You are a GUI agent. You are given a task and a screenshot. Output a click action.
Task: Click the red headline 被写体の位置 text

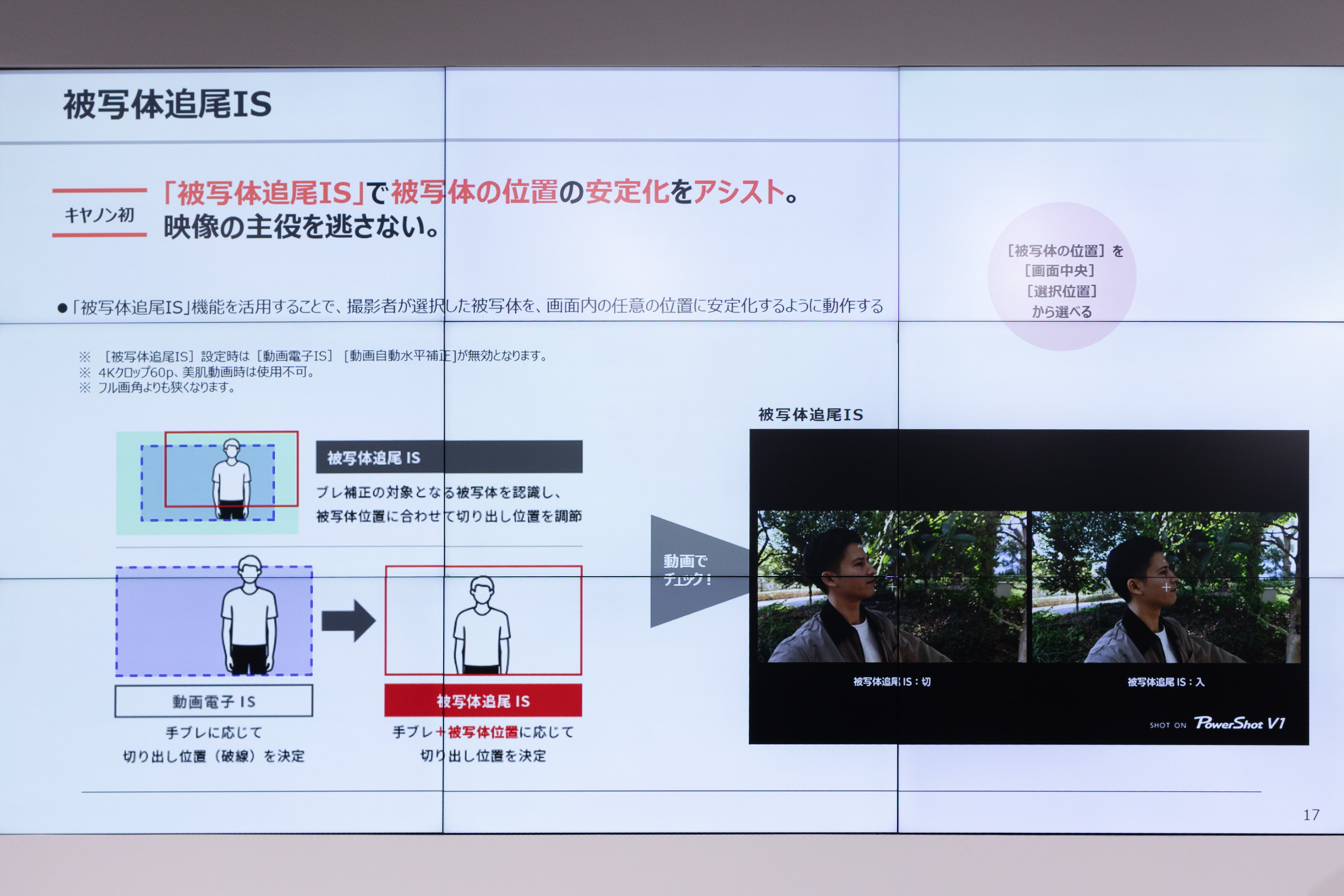click(474, 192)
